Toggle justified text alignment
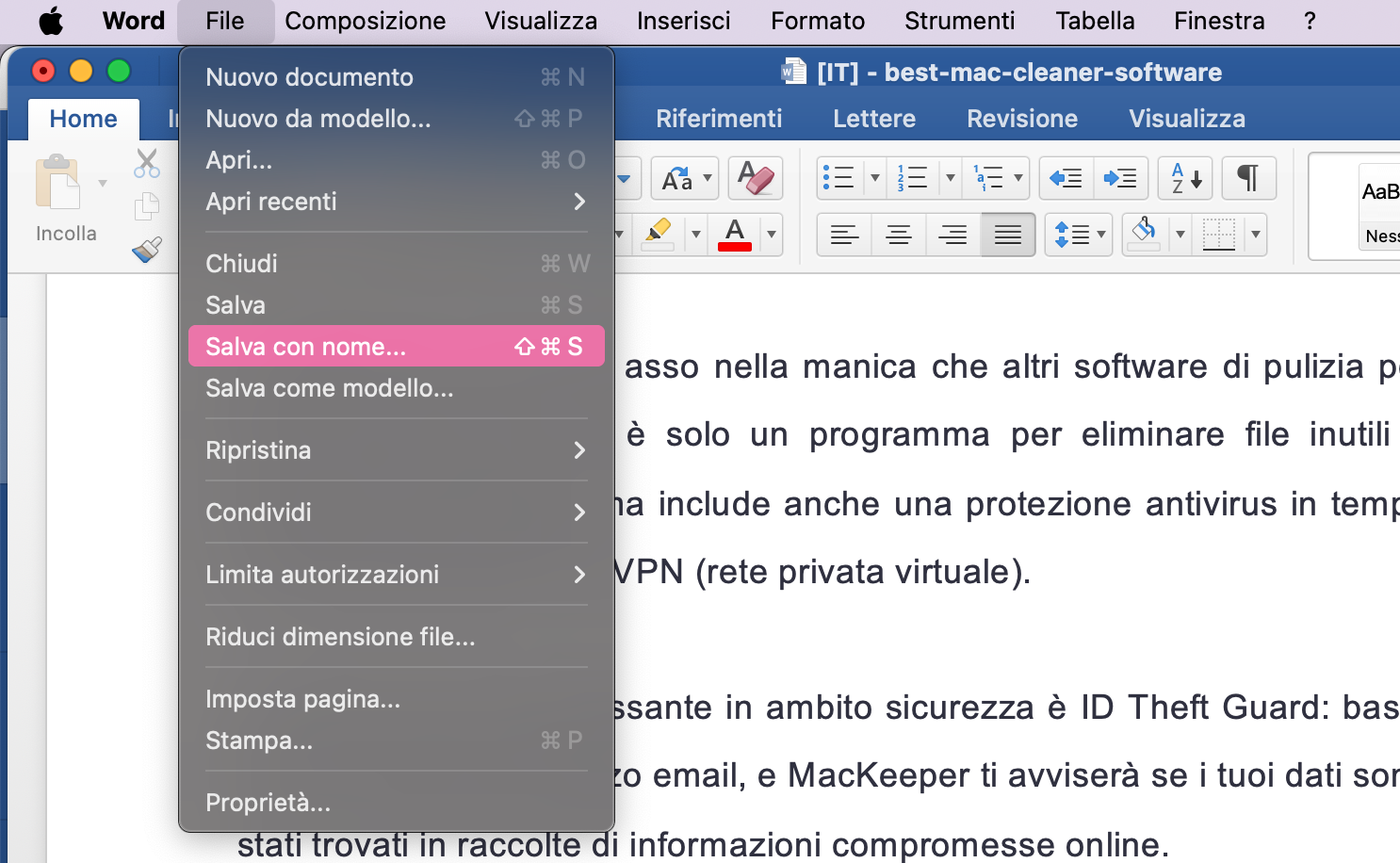This screenshot has height=863, width=1400. pyautogui.click(x=1008, y=235)
